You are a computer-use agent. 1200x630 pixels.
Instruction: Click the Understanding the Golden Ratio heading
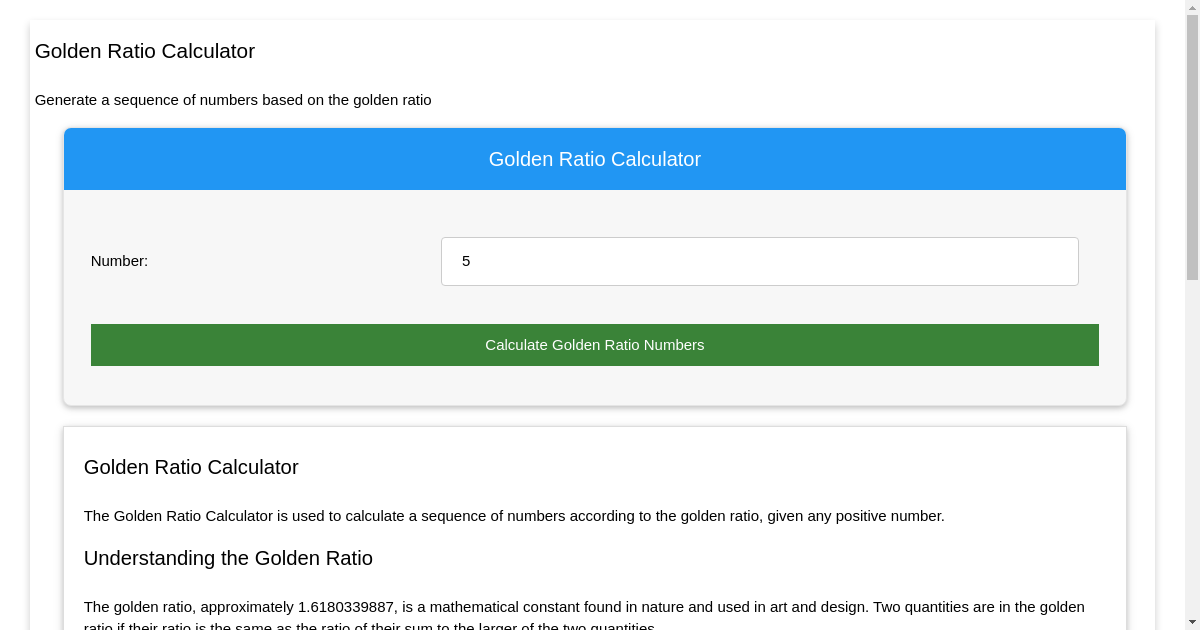point(228,558)
